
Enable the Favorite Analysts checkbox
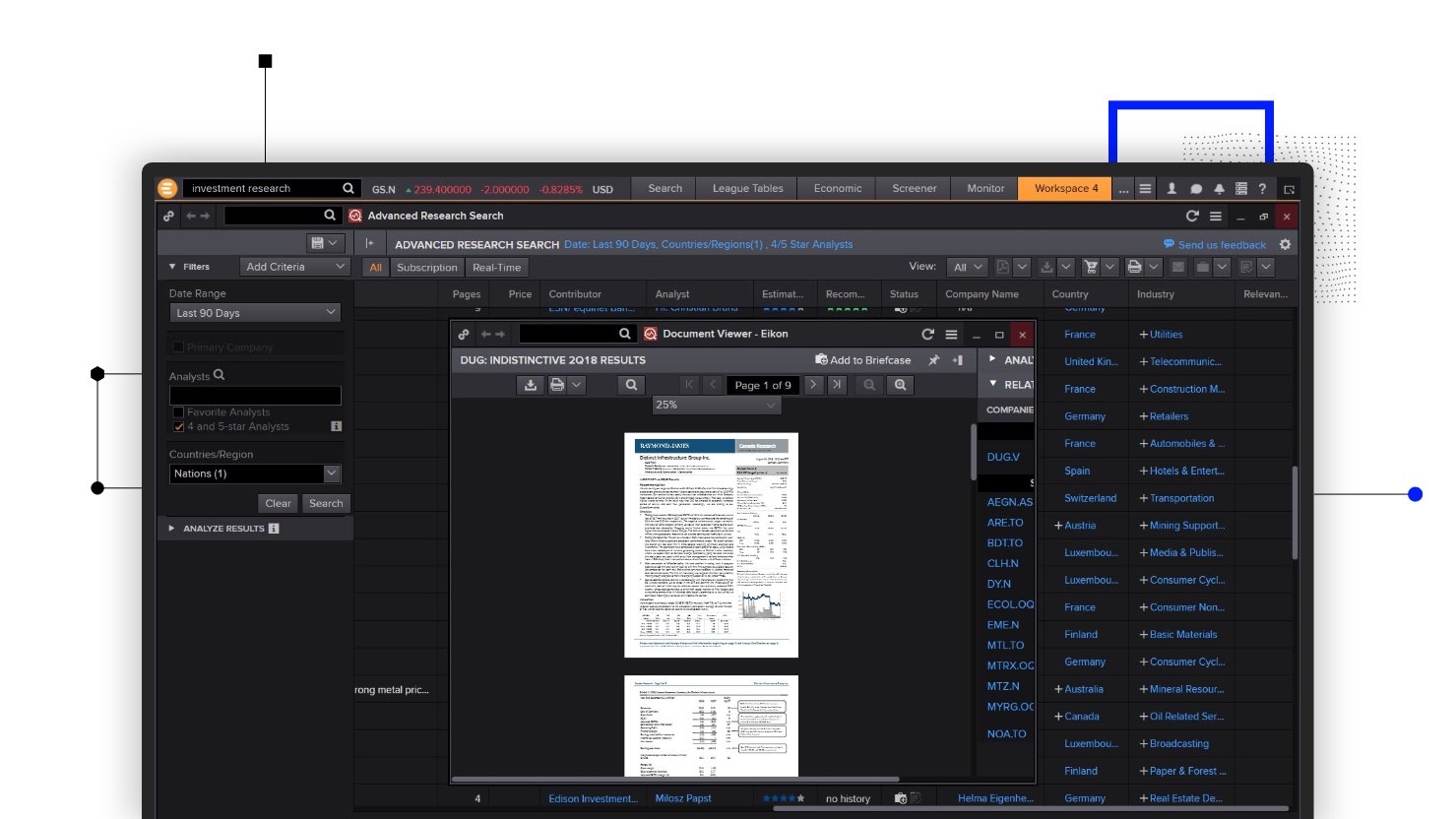tap(178, 412)
